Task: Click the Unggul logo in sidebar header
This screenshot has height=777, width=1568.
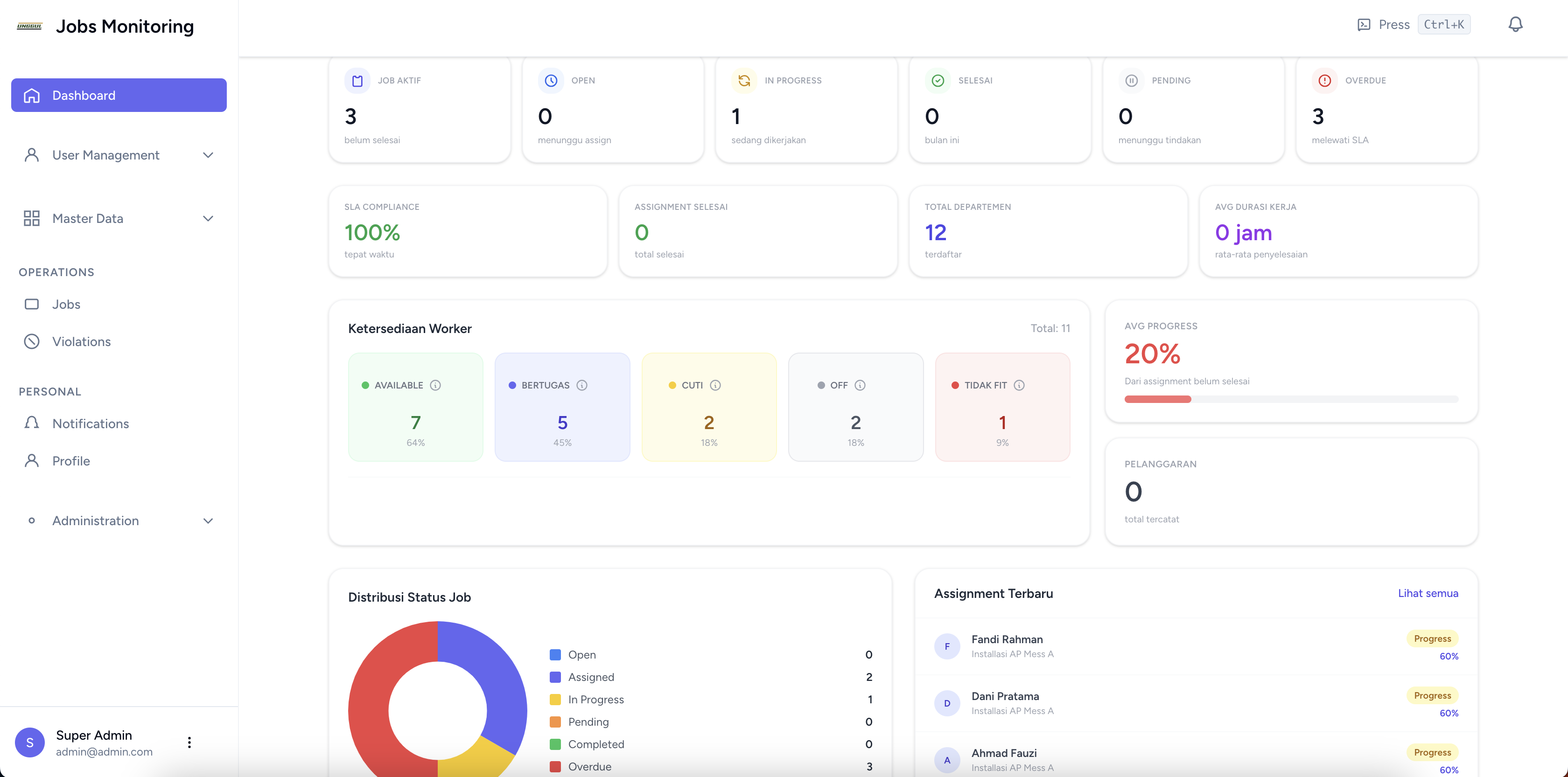Action: [x=29, y=26]
